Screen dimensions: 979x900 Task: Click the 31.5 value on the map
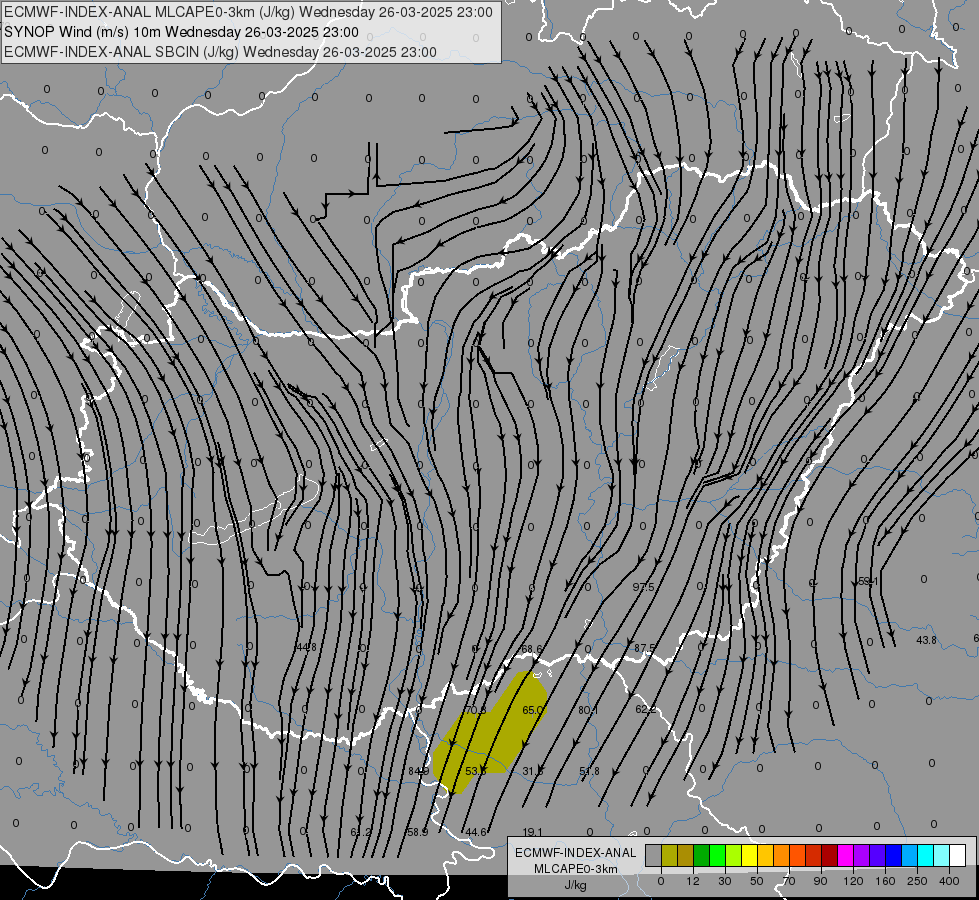(x=533, y=771)
